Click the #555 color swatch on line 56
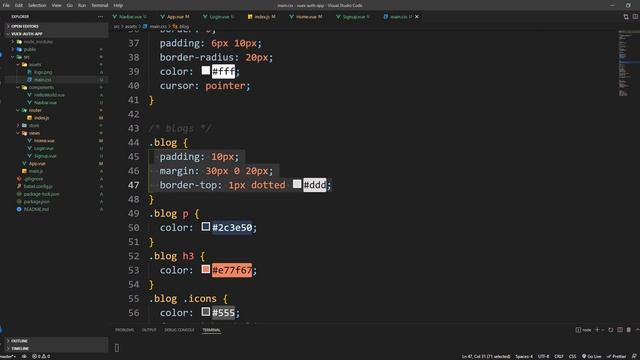Viewport: 640px width, 360px height. (x=206, y=312)
